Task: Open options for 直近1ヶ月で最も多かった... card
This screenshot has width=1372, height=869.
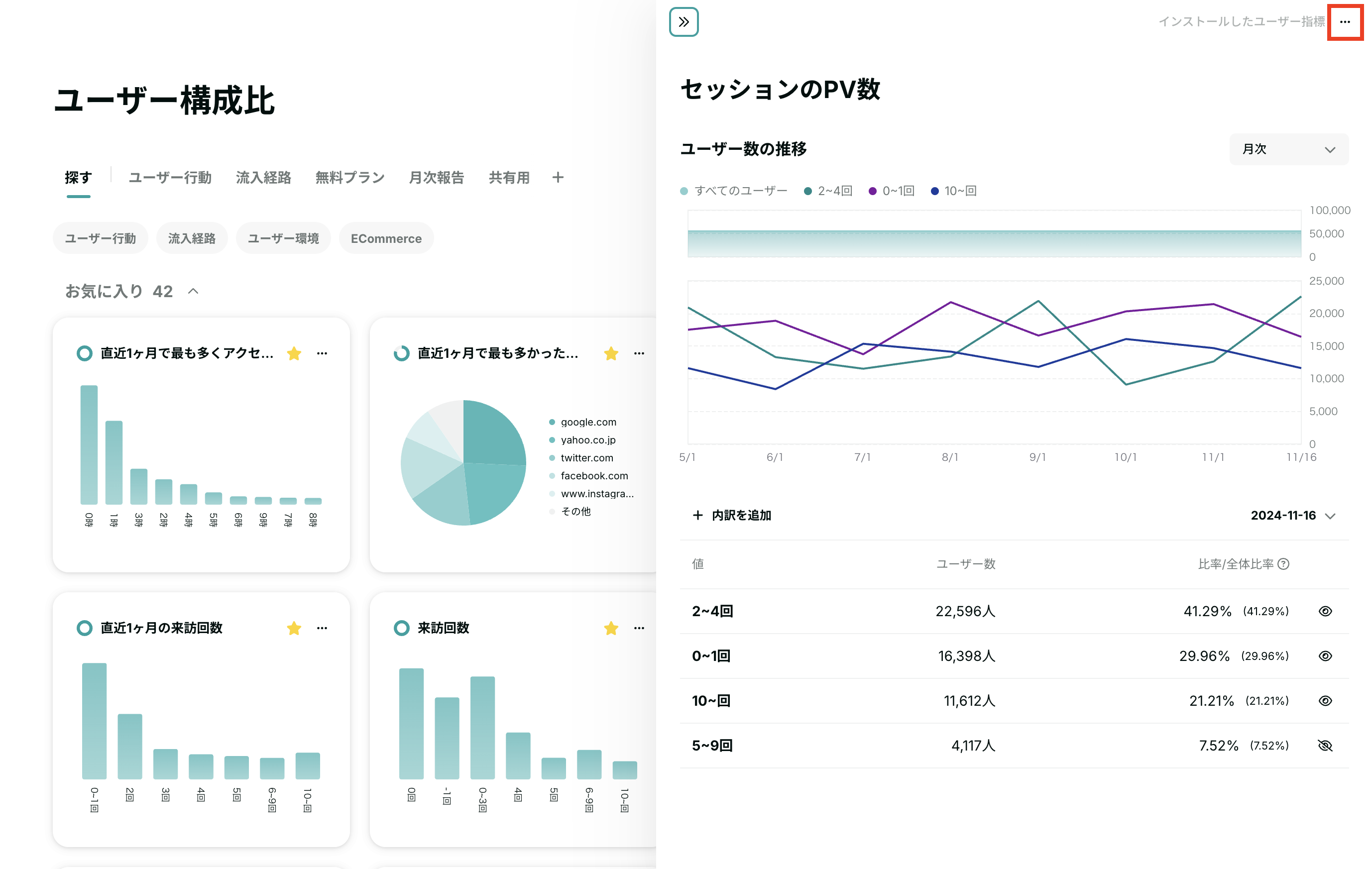Action: pos(639,353)
